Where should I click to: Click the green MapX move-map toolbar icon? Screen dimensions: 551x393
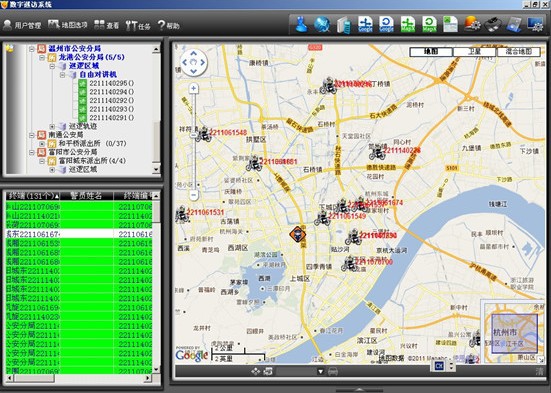pos(408,25)
